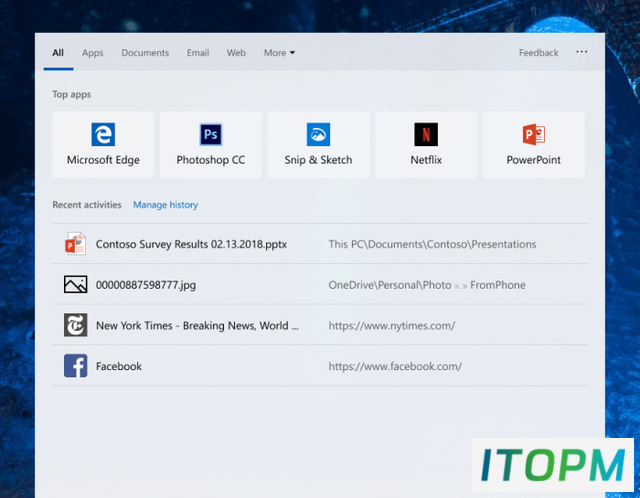The height and width of the screenshot is (498, 640).
Task: Click the image icon beside 0000887598777.jpg
Action: 76,284
